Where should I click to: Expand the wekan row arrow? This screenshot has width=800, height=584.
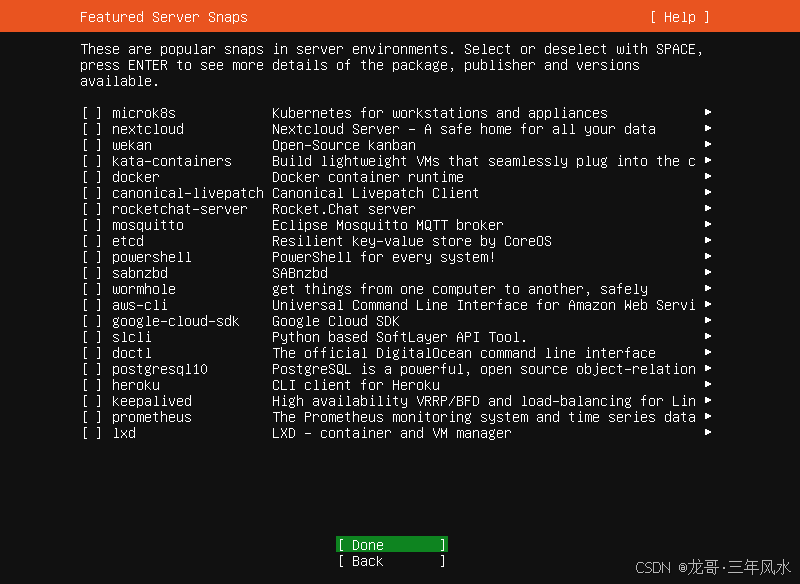708,144
